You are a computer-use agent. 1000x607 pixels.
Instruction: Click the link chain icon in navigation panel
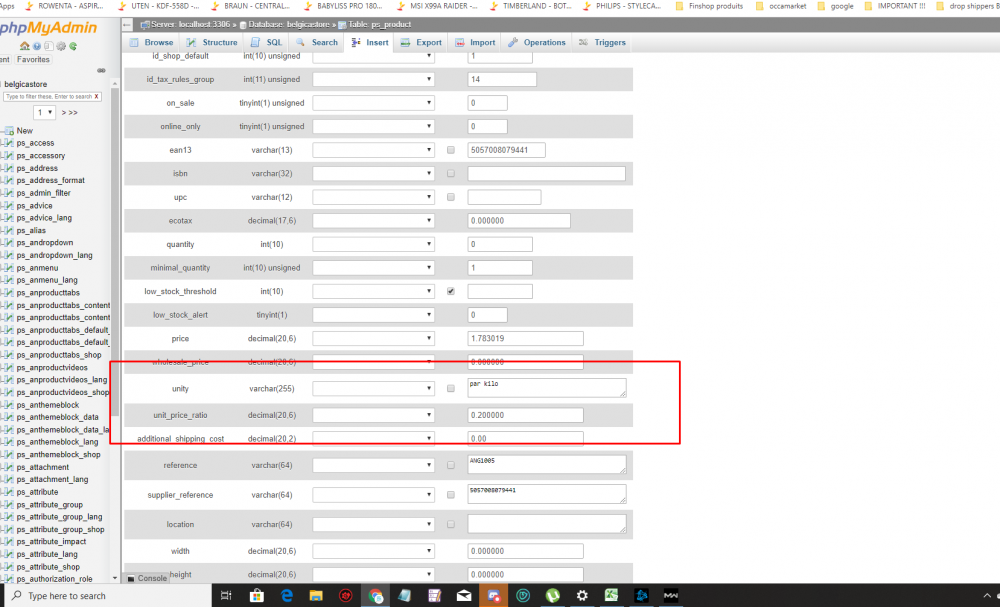point(101,71)
